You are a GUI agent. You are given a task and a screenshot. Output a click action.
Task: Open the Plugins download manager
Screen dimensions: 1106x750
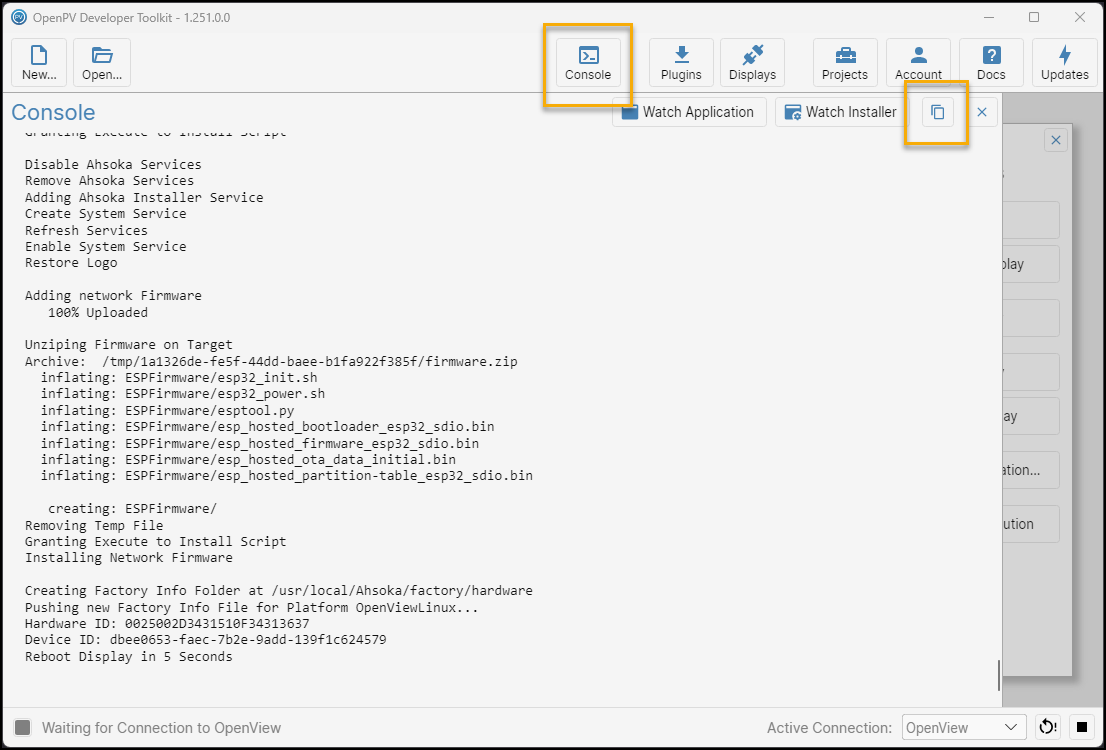pos(681,63)
